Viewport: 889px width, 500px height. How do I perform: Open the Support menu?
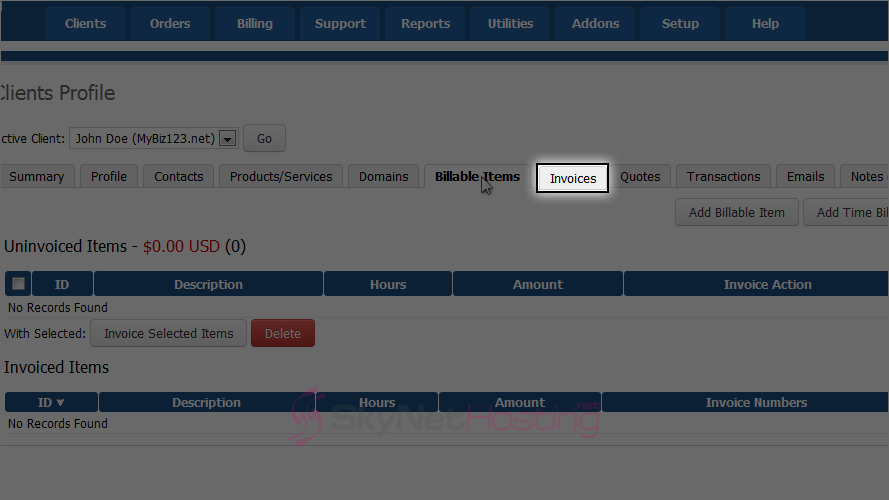click(340, 24)
